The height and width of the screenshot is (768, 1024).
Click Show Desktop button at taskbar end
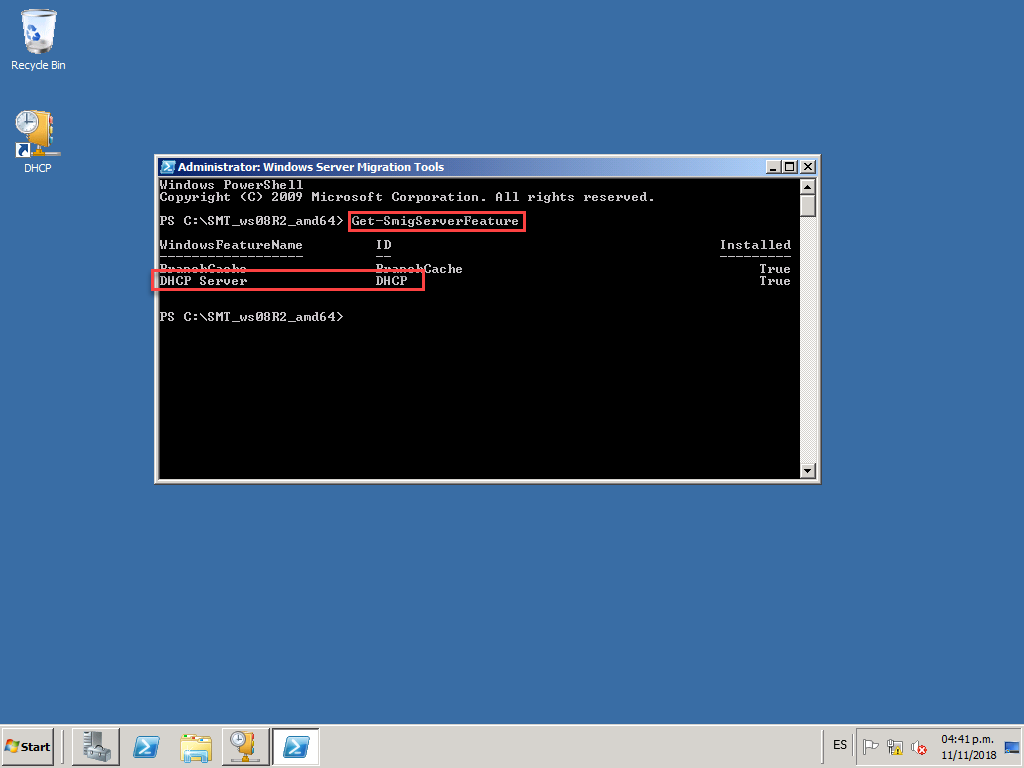click(x=1011, y=746)
